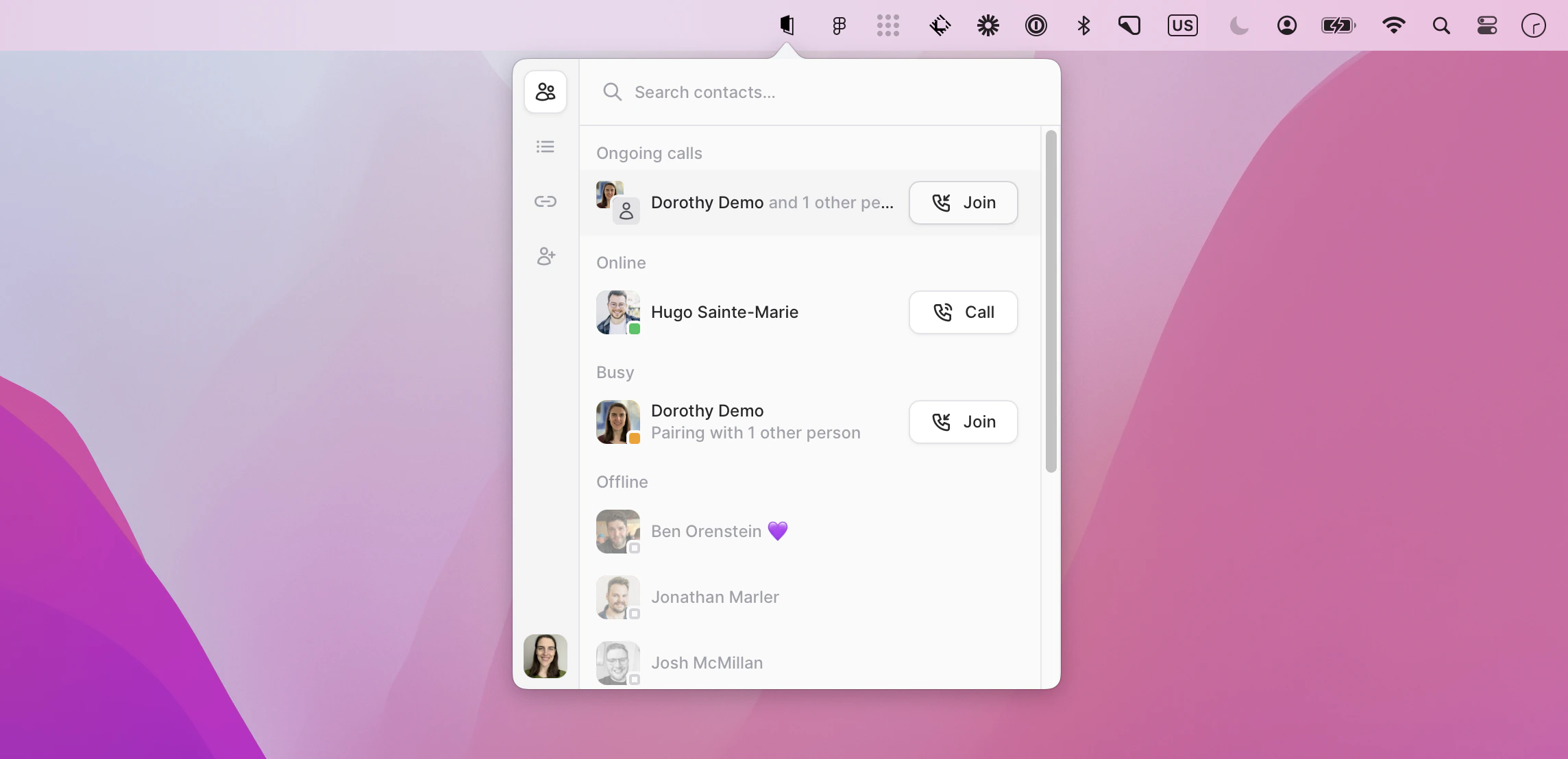Call Hugo Sainte-Marie
This screenshot has height=759, width=1568.
pyautogui.click(x=963, y=312)
